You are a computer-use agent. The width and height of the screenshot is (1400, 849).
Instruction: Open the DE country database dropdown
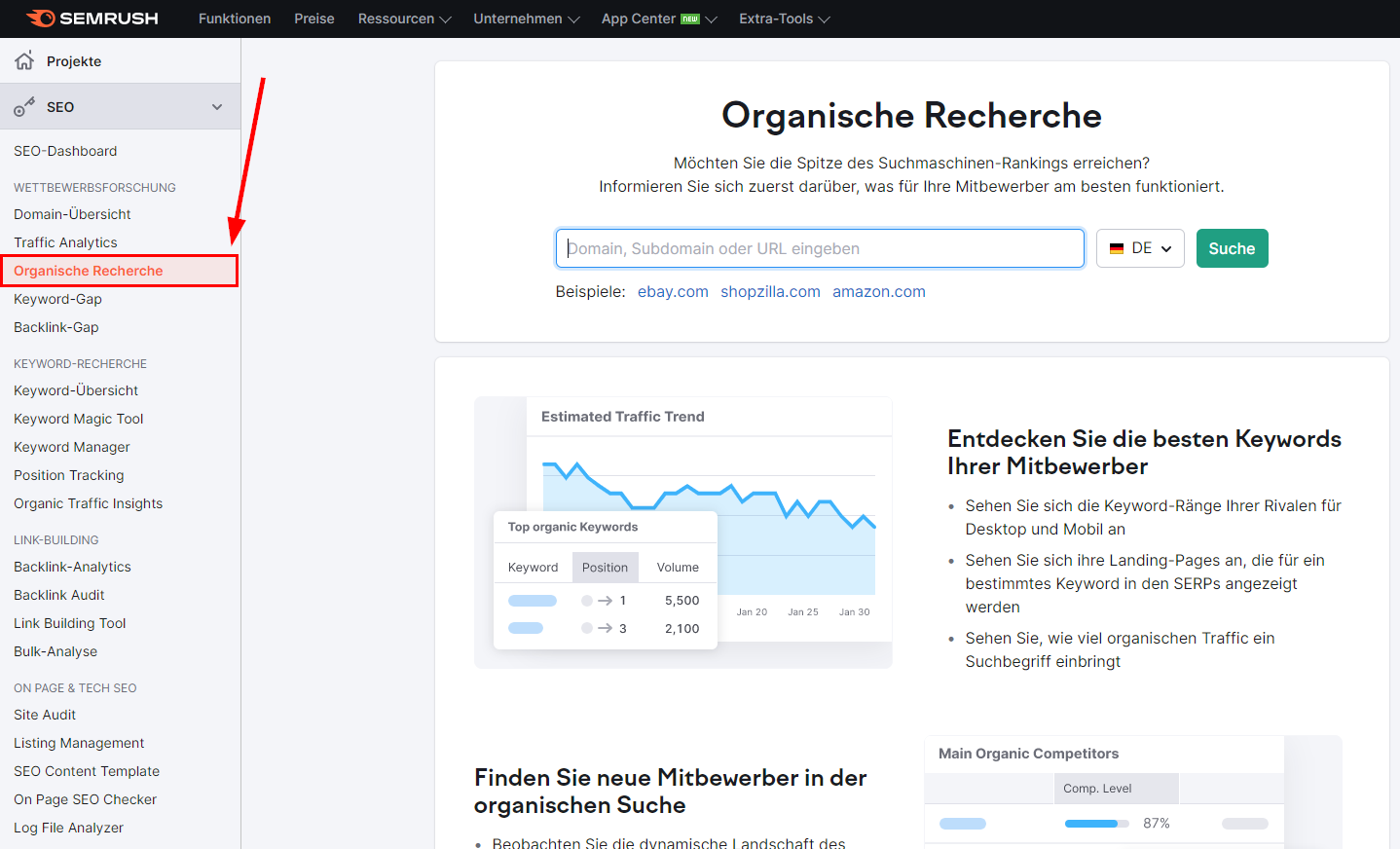(x=1140, y=248)
